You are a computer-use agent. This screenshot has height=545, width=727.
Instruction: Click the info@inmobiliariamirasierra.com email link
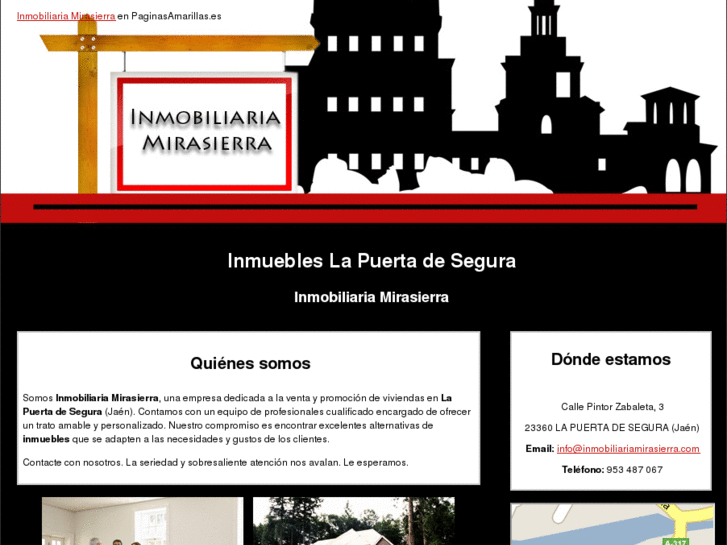pyautogui.click(x=628, y=449)
